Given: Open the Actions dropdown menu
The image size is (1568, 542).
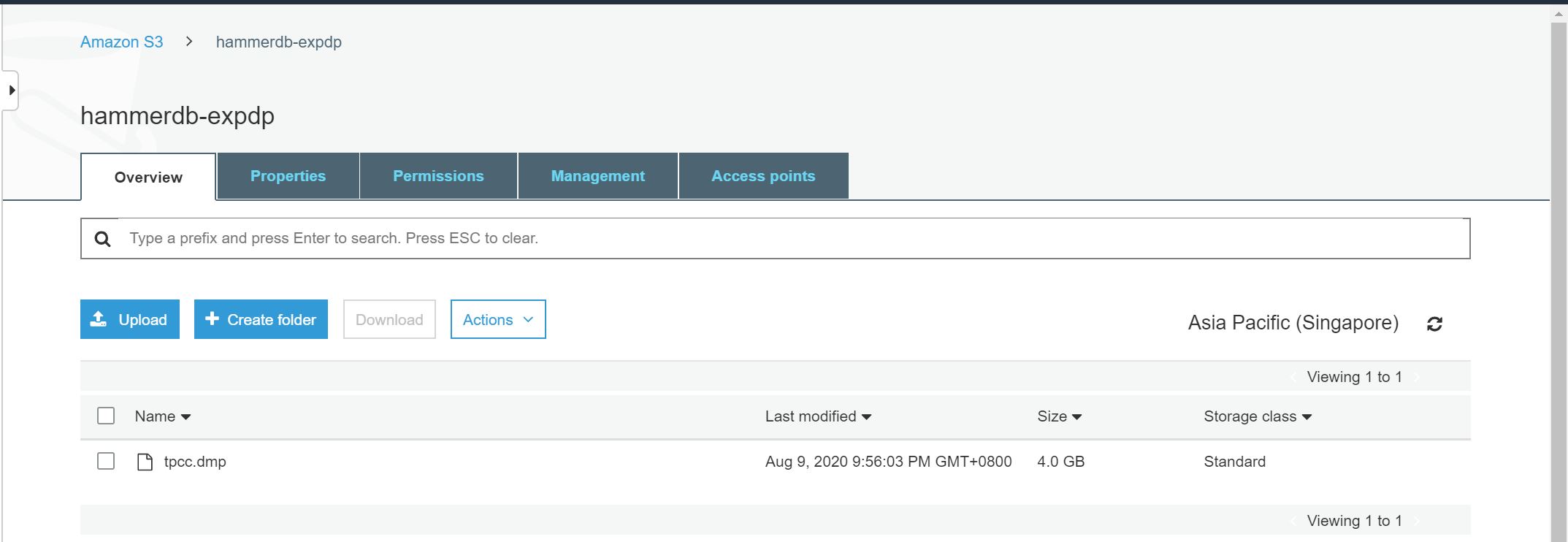Looking at the screenshot, I should tap(497, 319).
